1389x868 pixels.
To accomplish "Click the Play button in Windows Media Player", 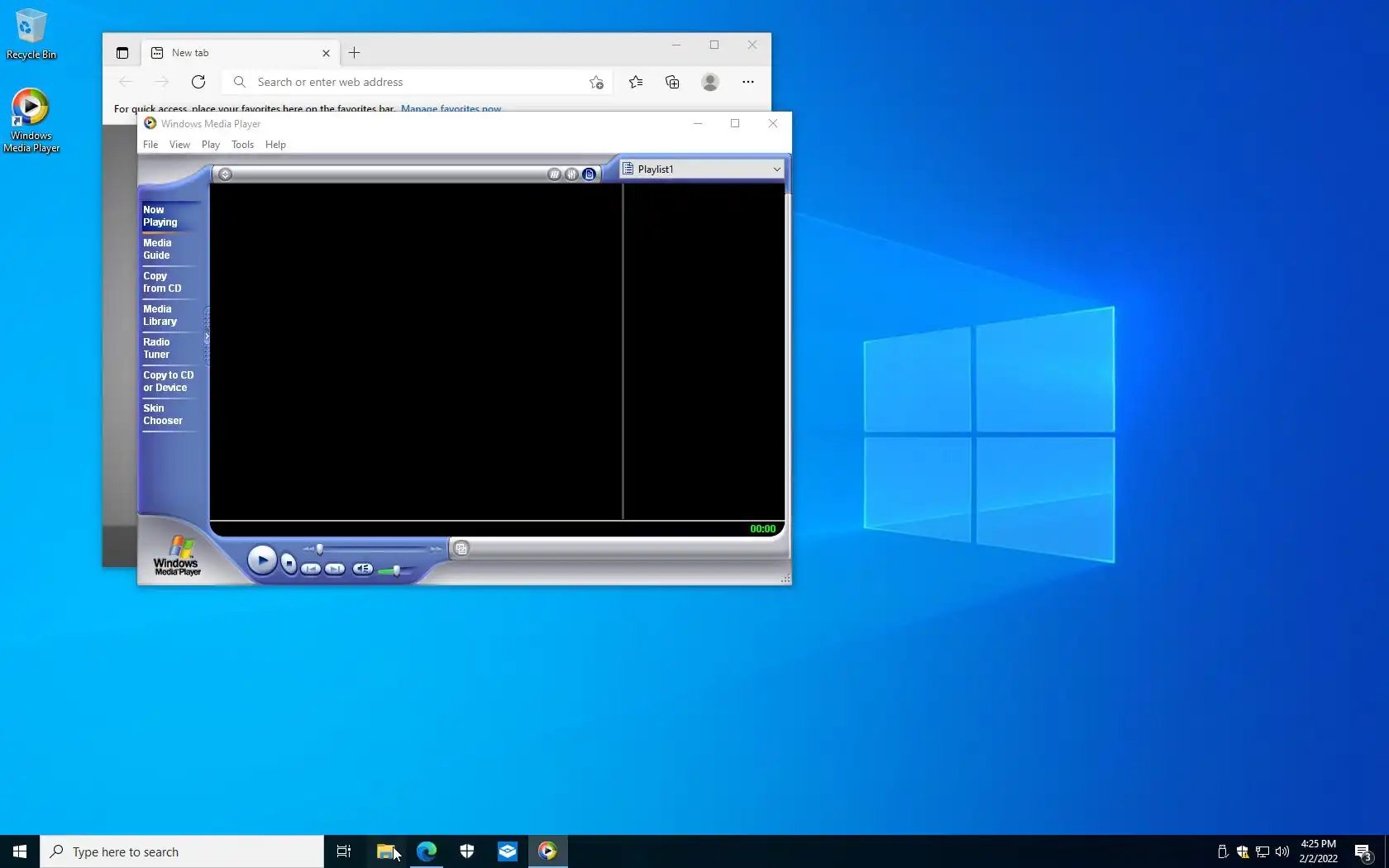I will 262,560.
